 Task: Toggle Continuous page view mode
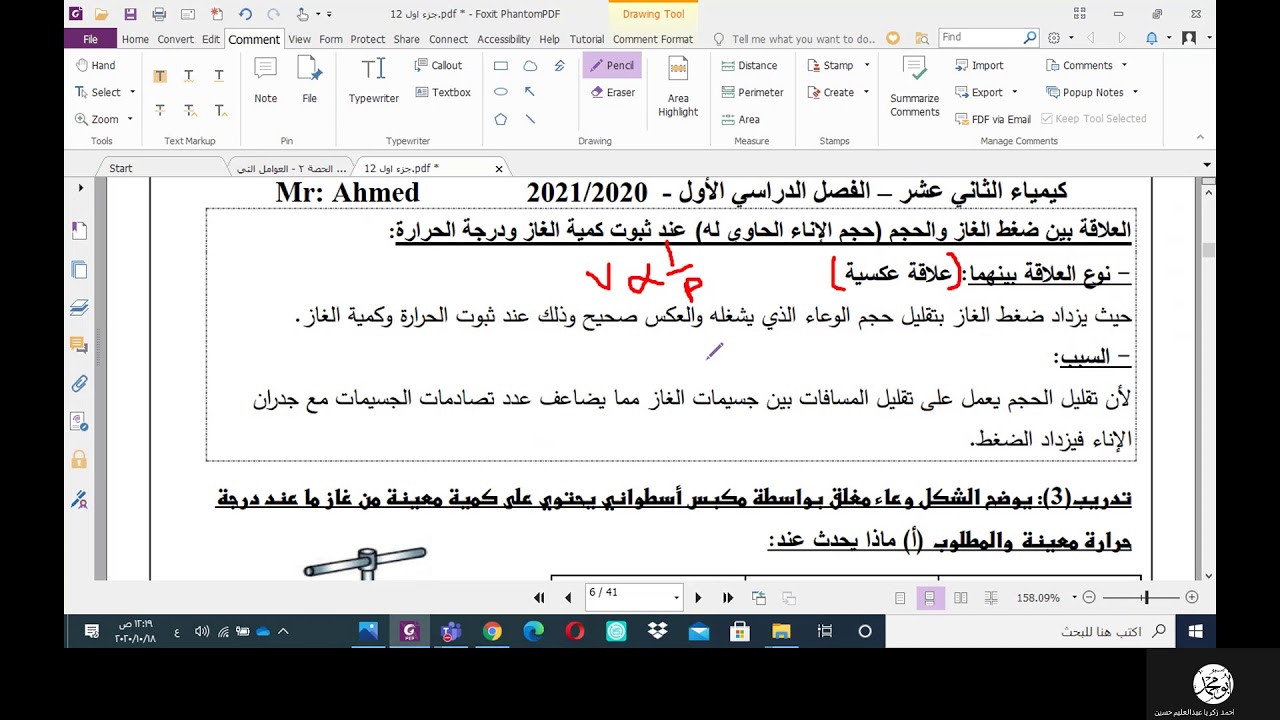pos(930,598)
